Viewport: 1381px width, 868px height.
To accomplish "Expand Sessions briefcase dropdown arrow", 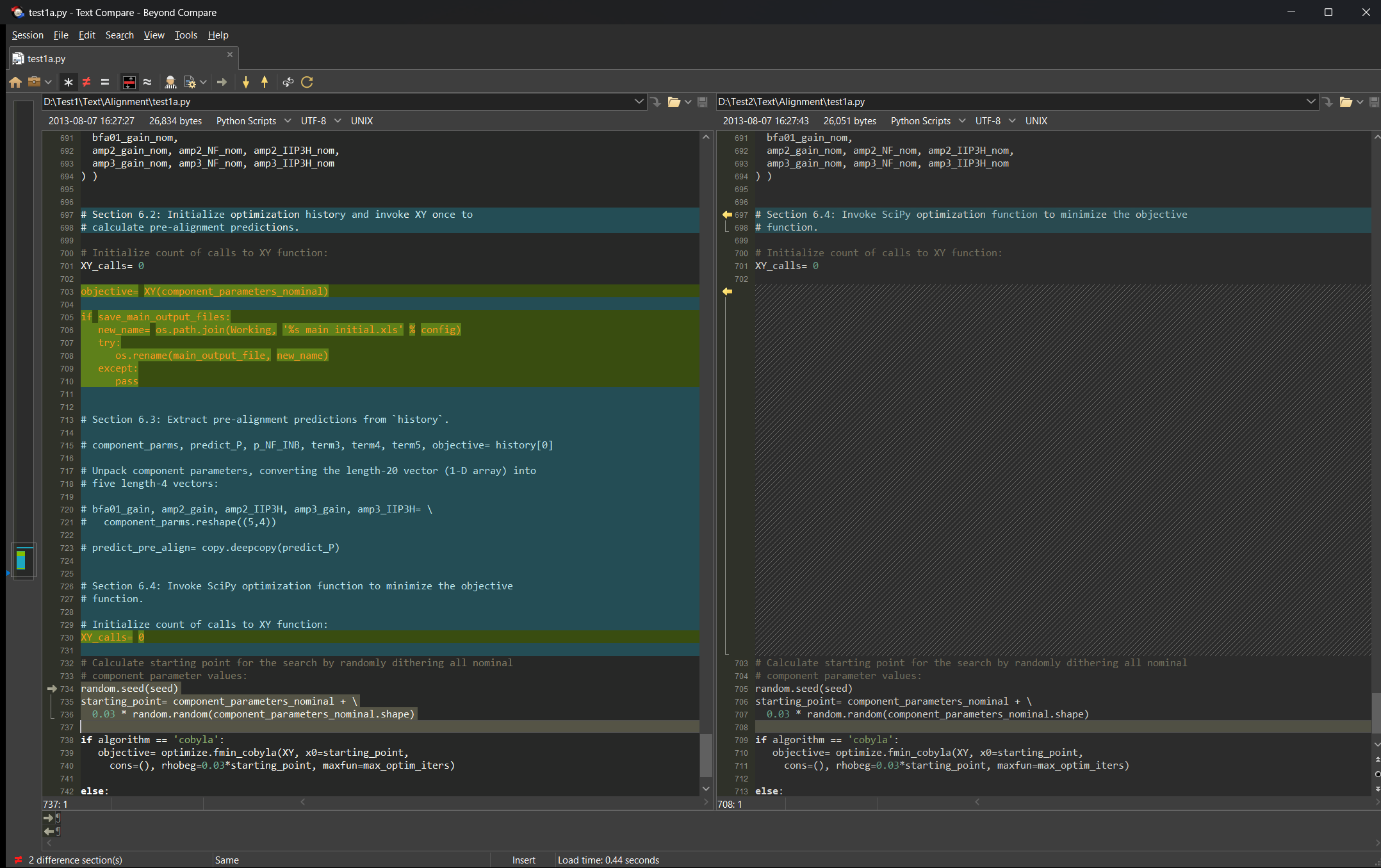I will pyautogui.click(x=48, y=82).
